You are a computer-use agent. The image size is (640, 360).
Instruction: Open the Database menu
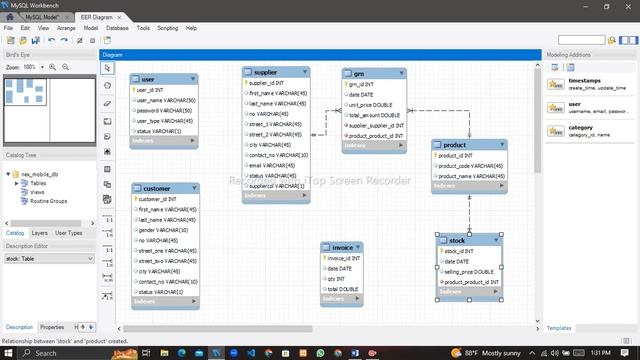[x=117, y=28]
